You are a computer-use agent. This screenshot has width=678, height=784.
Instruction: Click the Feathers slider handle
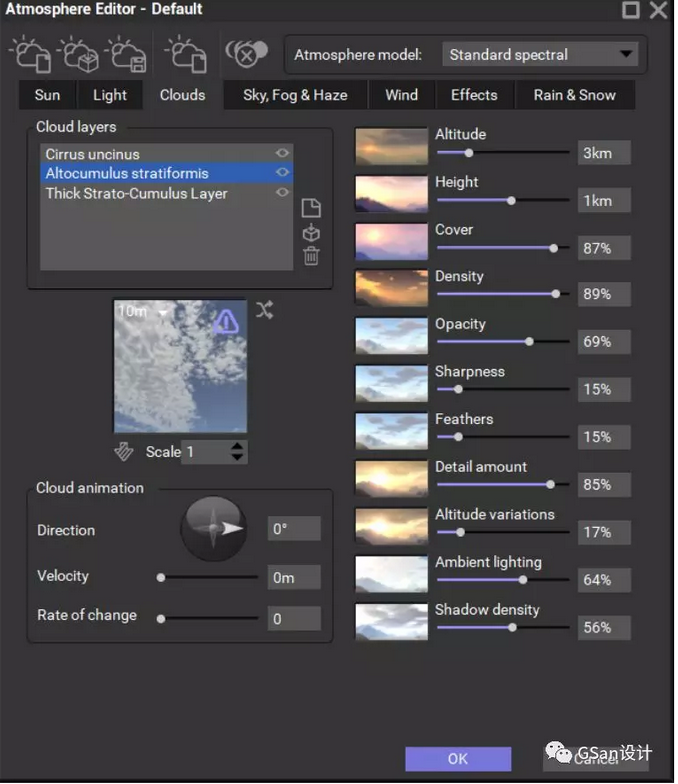pyautogui.click(x=458, y=437)
